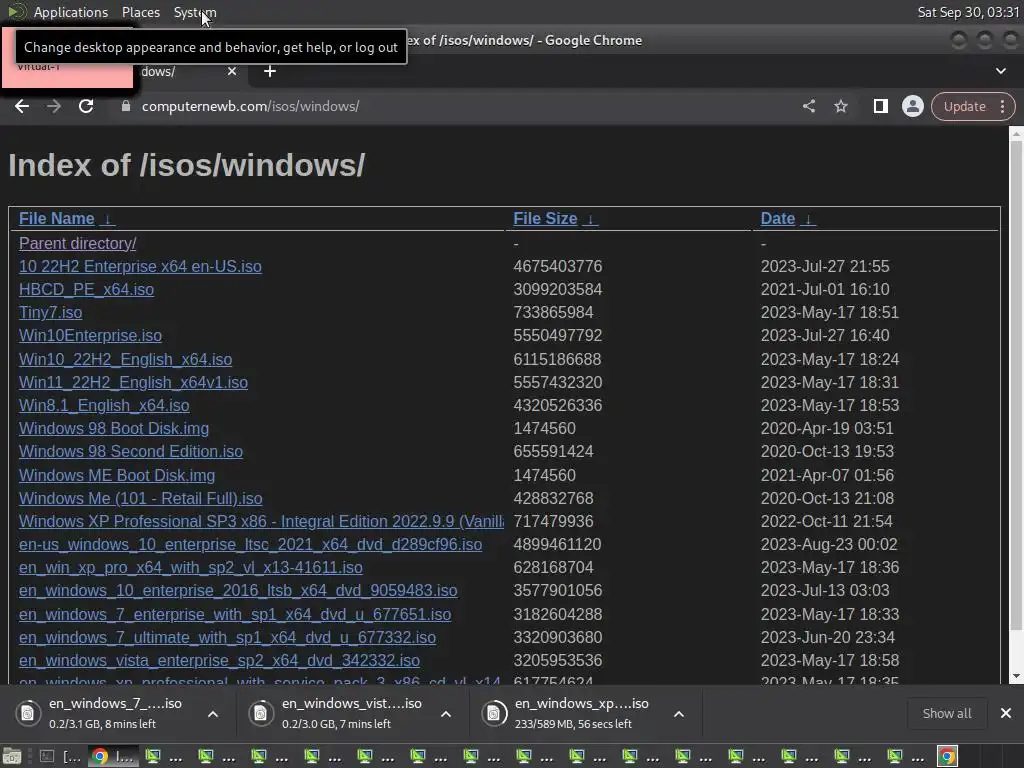Select date 2023-Jul-27 21:55 text
The height and width of the screenshot is (768, 1024).
[x=825, y=266]
